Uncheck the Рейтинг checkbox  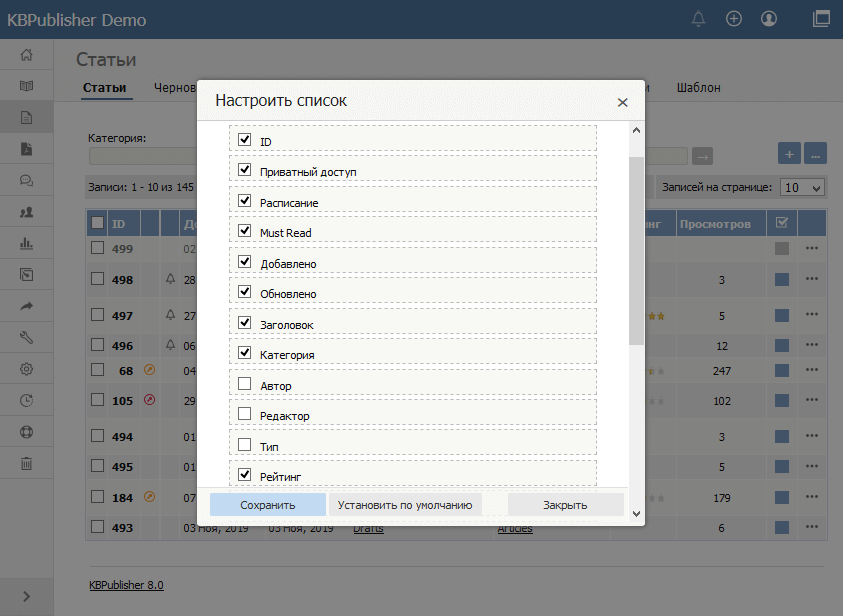click(x=245, y=475)
